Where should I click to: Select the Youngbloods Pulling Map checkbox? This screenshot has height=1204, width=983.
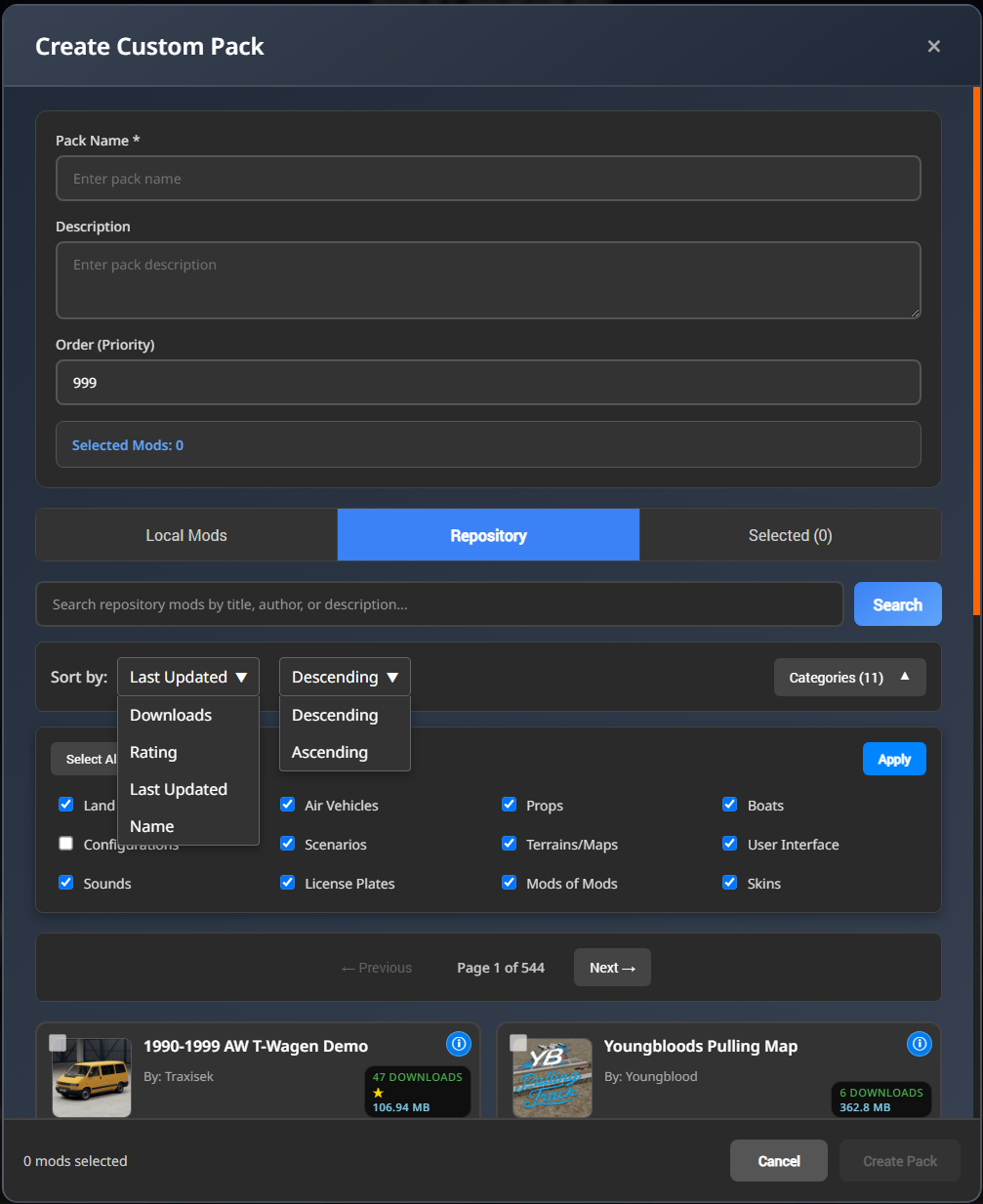[518, 1043]
